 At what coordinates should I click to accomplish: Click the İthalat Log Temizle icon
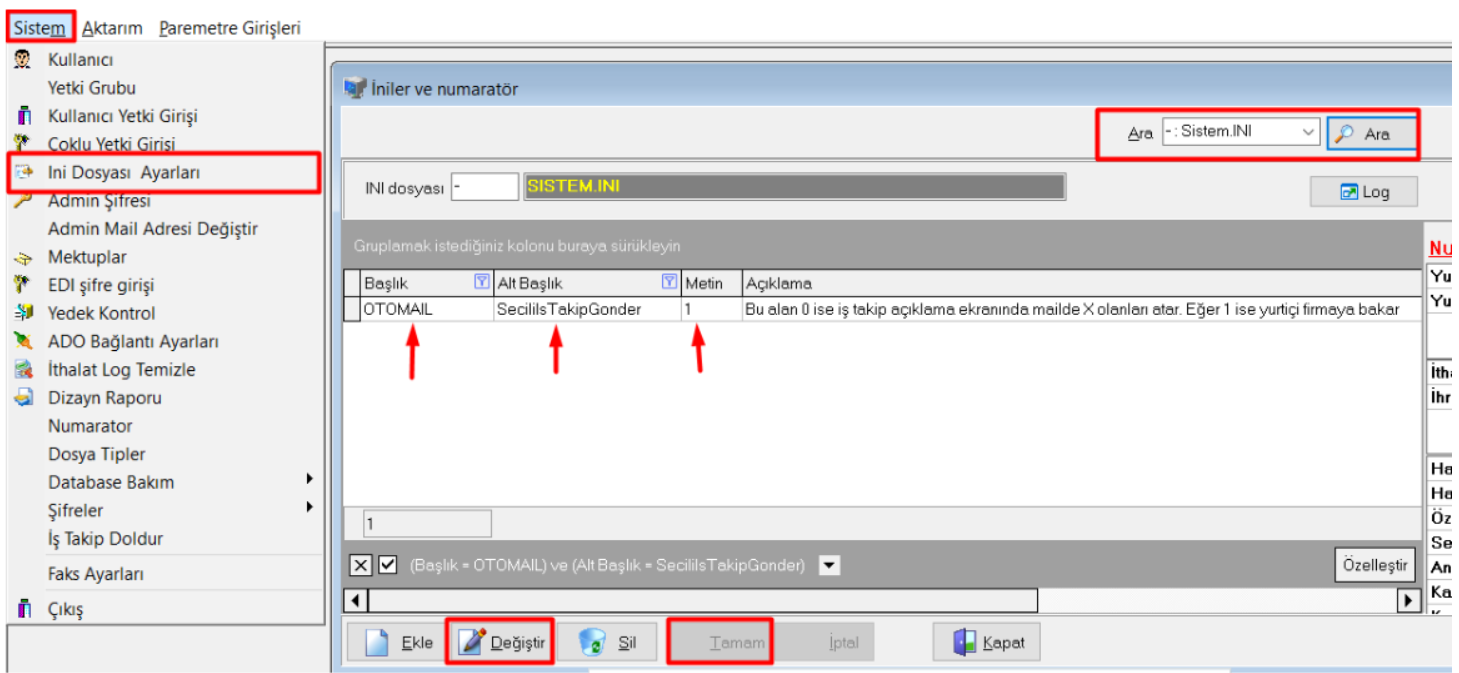(23, 370)
